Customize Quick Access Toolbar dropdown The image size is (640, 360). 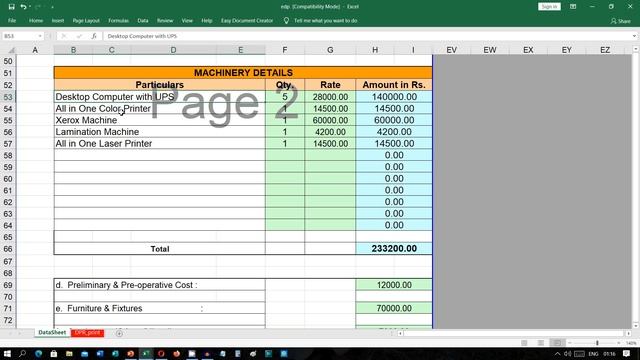(x=52, y=7)
